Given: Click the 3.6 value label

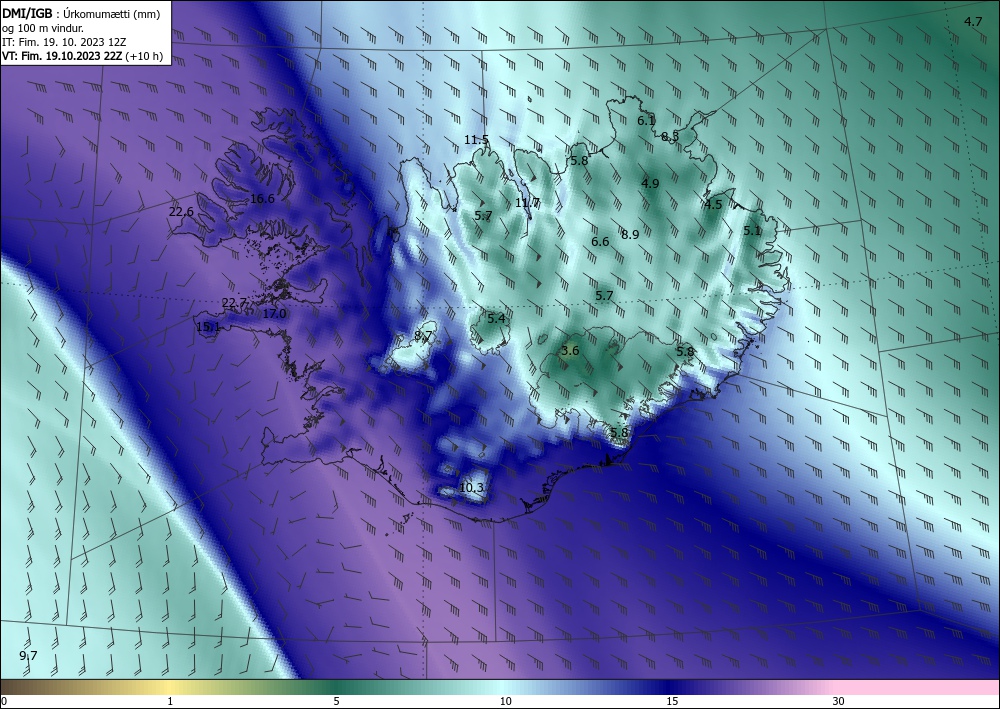Looking at the screenshot, I should (570, 351).
